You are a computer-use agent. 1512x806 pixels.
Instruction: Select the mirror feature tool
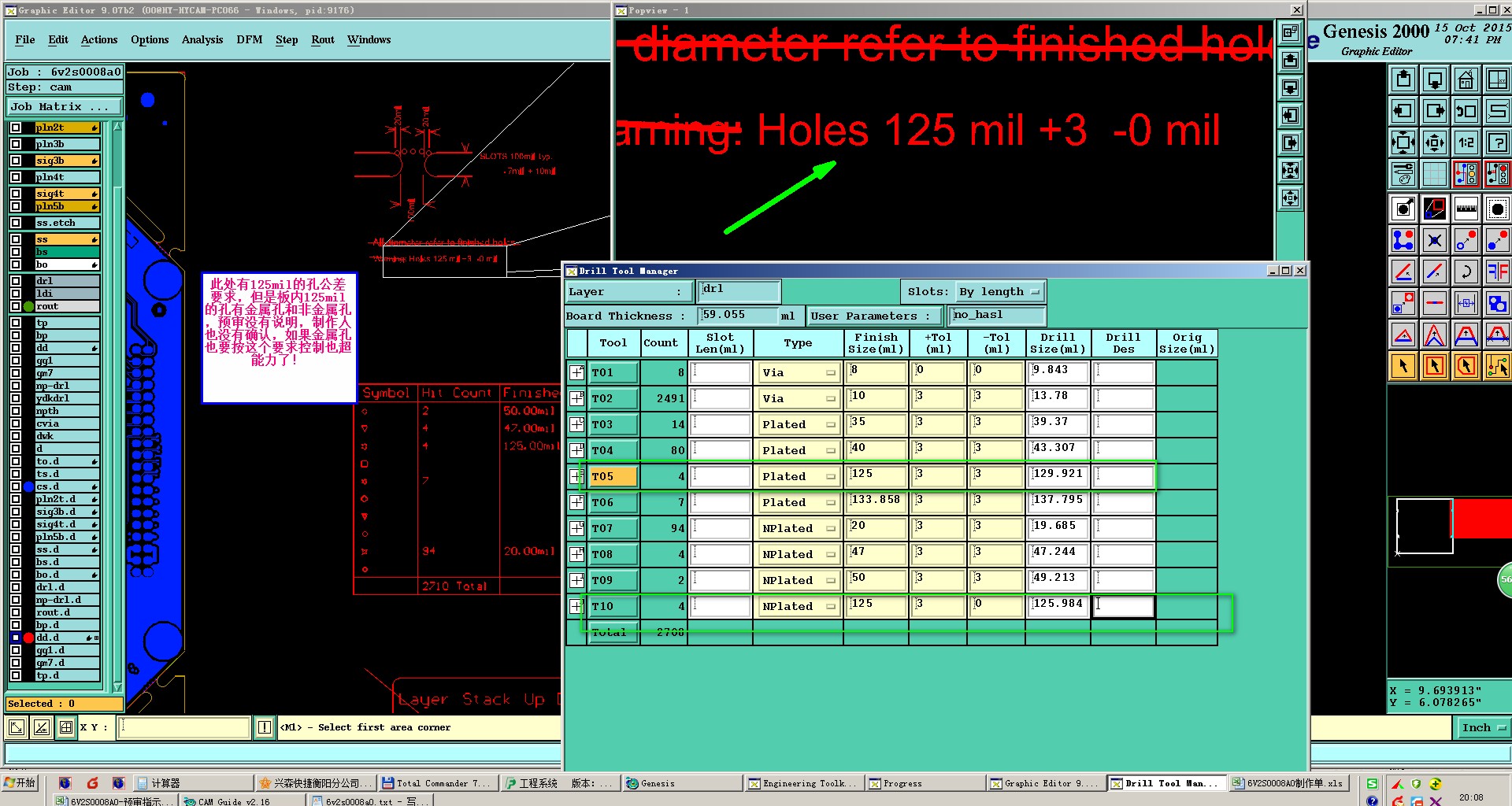[1497, 272]
